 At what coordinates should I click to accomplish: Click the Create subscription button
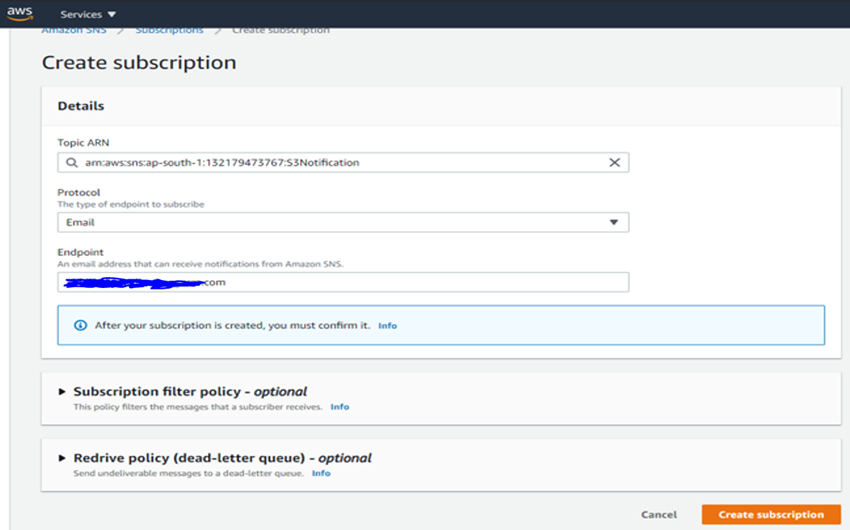click(771, 514)
